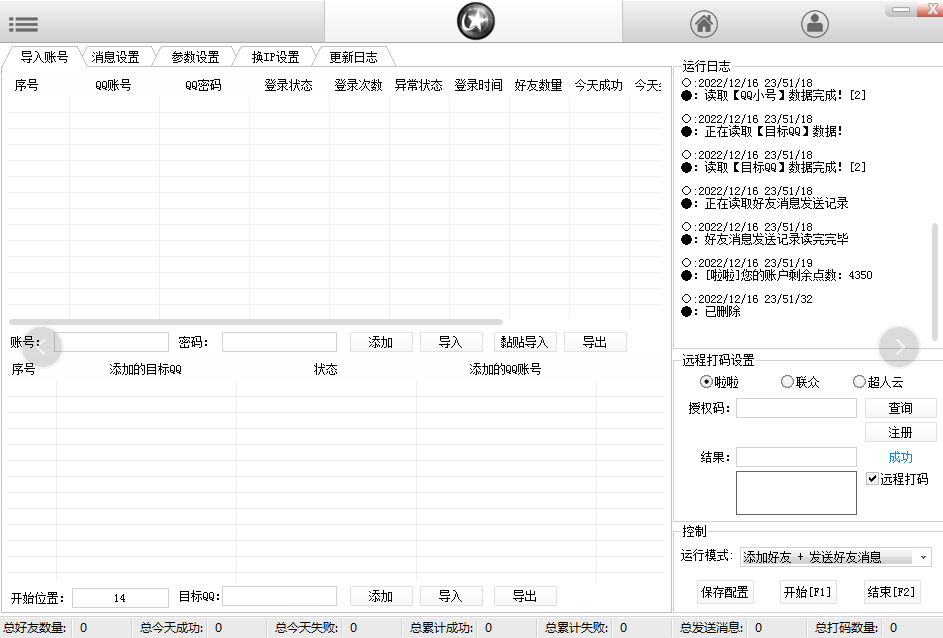Click the 添加的目标QQ column header
Screen dimensions: 943x638
pos(146,369)
